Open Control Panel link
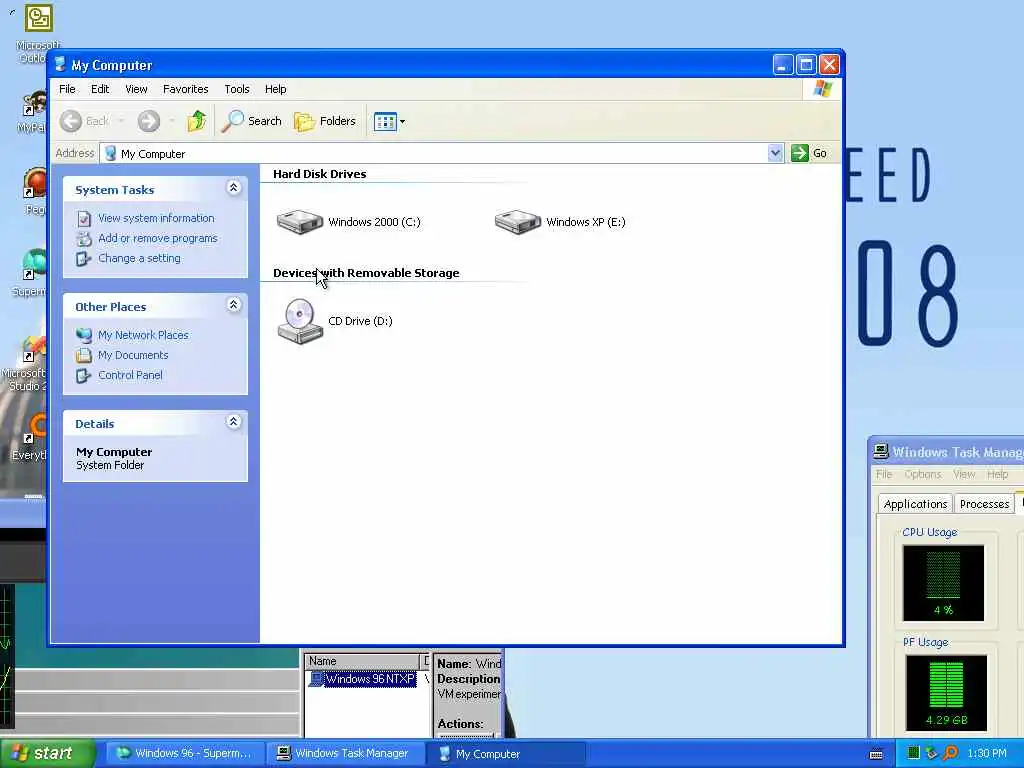 point(130,375)
